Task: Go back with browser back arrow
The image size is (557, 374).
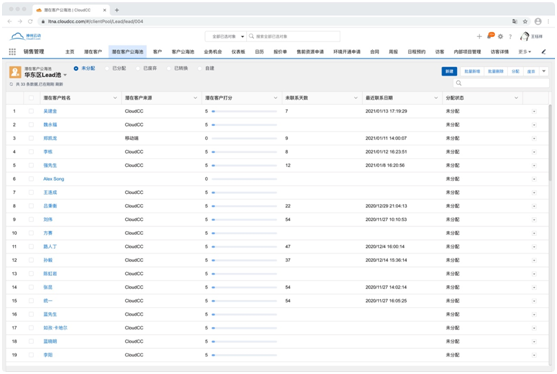Action: (x=10, y=21)
